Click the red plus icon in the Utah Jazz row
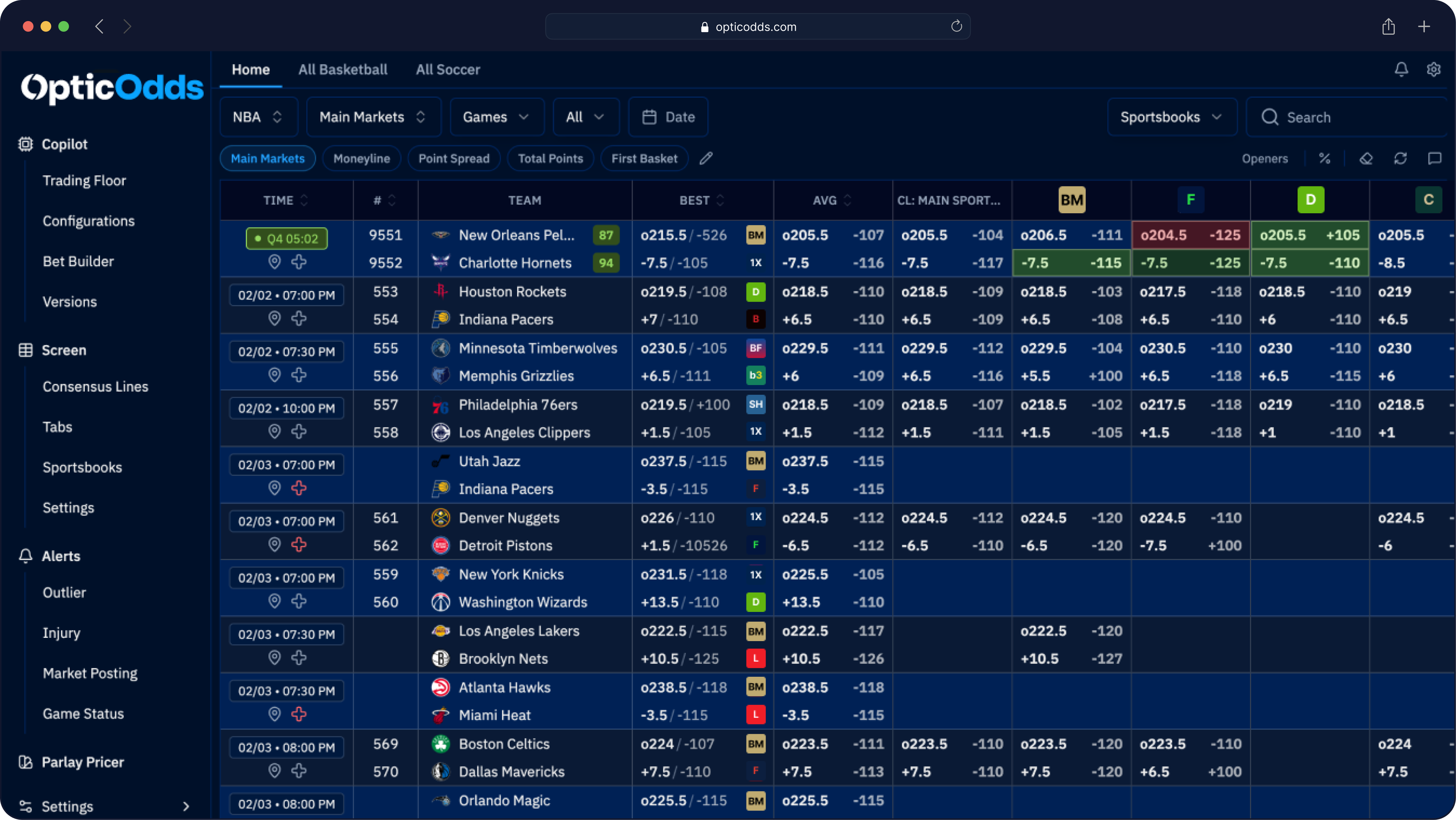Screen dimensions: 1456x820 click(299, 488)
